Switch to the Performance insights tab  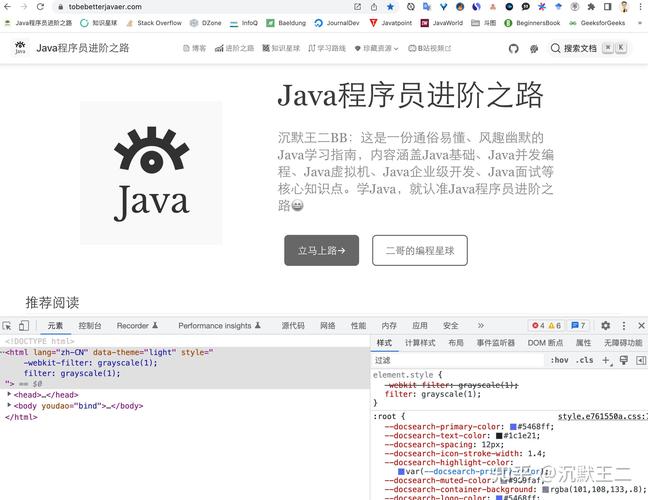click(219, 326)
